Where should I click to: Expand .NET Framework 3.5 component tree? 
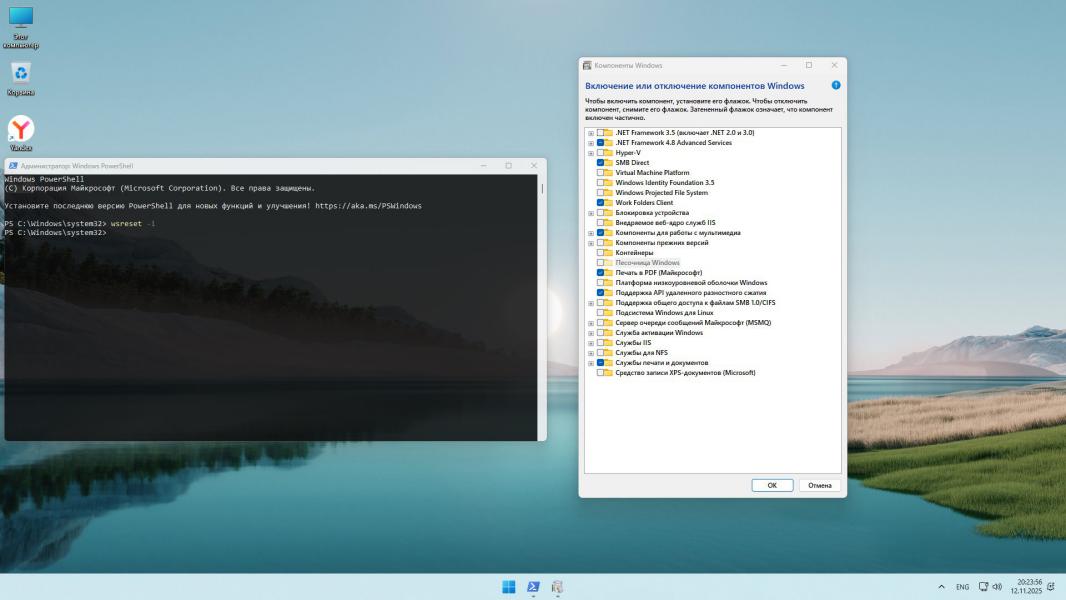pos(591,133)
